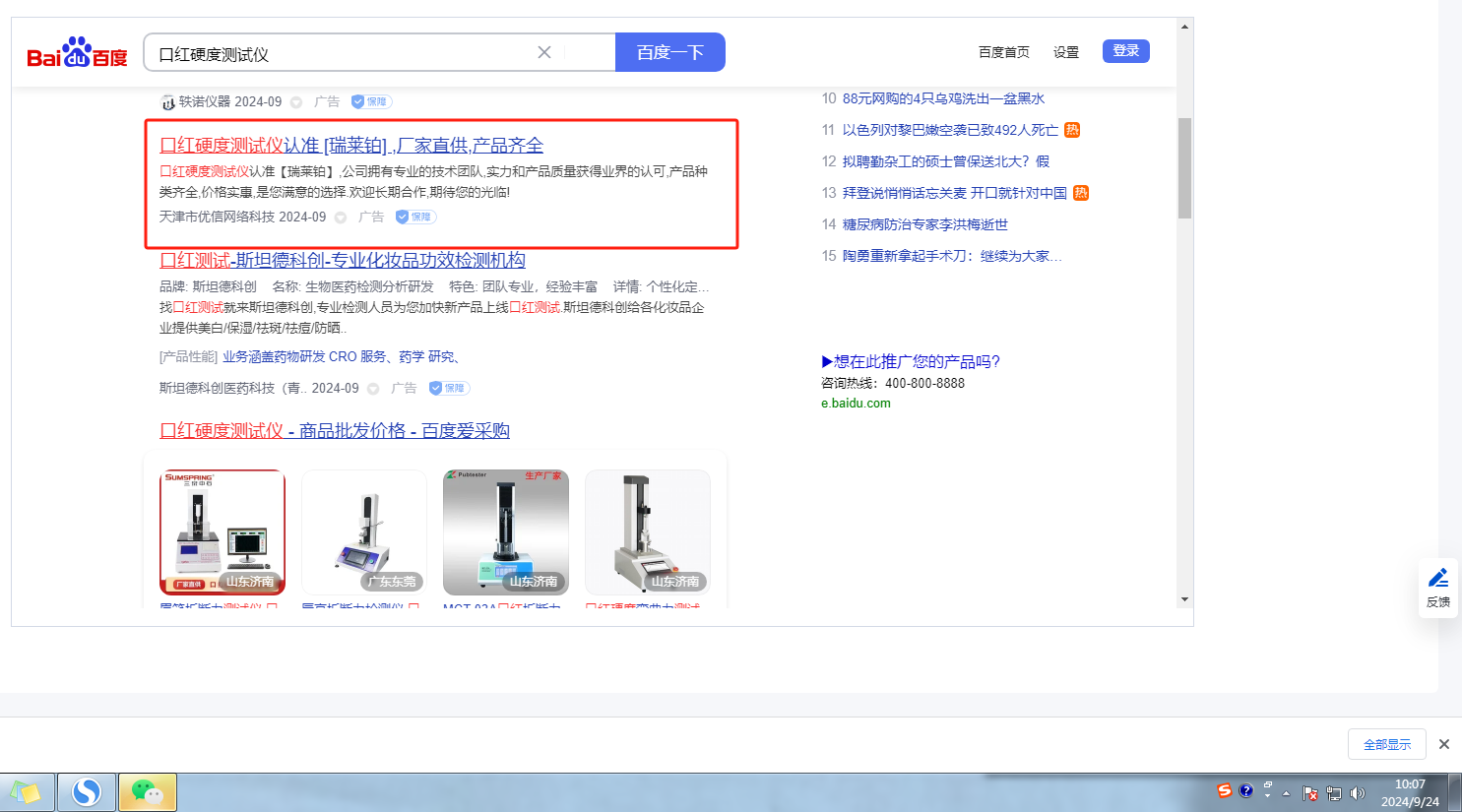Image resolution: width=1462 pixels, height=812 pixels.
Task: Open e.baidu.com link
Action: pos(856,403)
